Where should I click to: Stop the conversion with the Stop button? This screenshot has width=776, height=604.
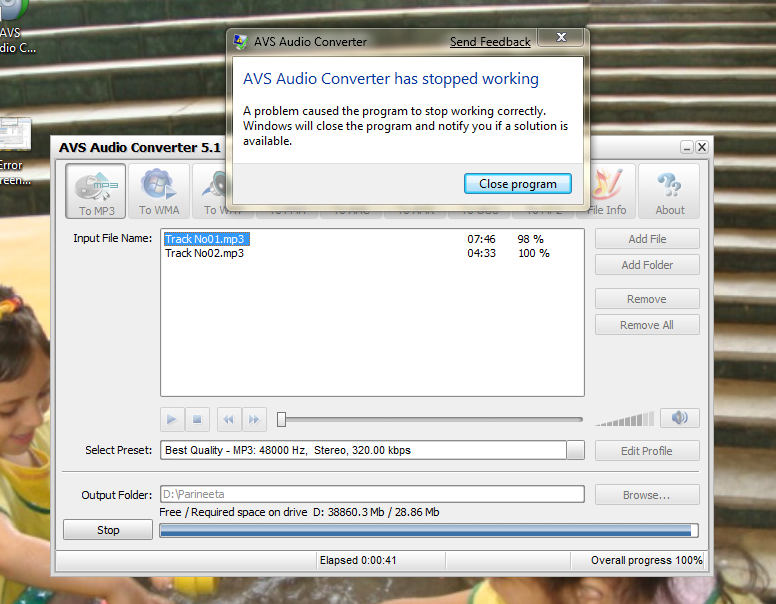108,530
